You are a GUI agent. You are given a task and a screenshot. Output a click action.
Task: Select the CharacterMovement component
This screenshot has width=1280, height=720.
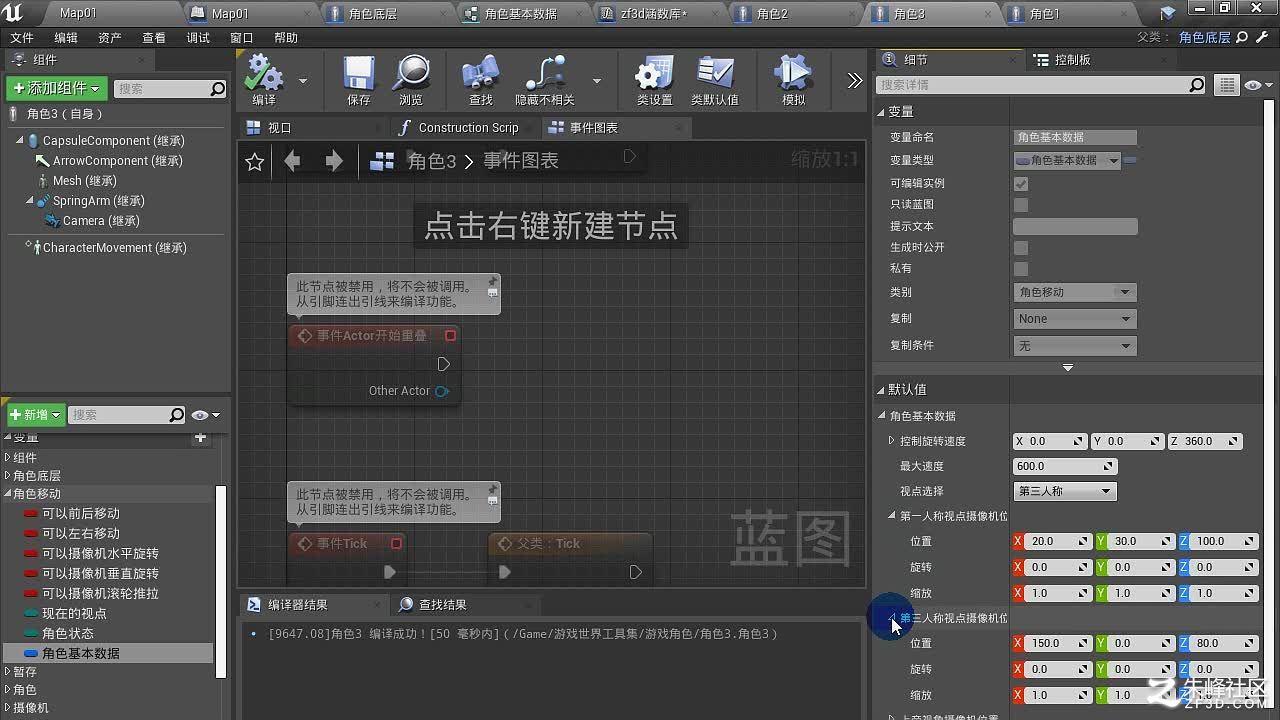pos(114,248)
